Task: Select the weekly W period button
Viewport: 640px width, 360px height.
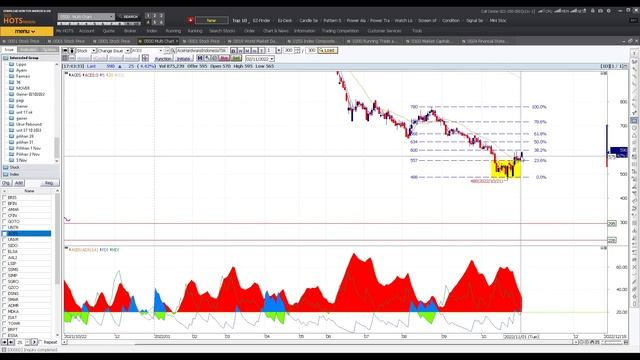Action: (x=240, y=51)
